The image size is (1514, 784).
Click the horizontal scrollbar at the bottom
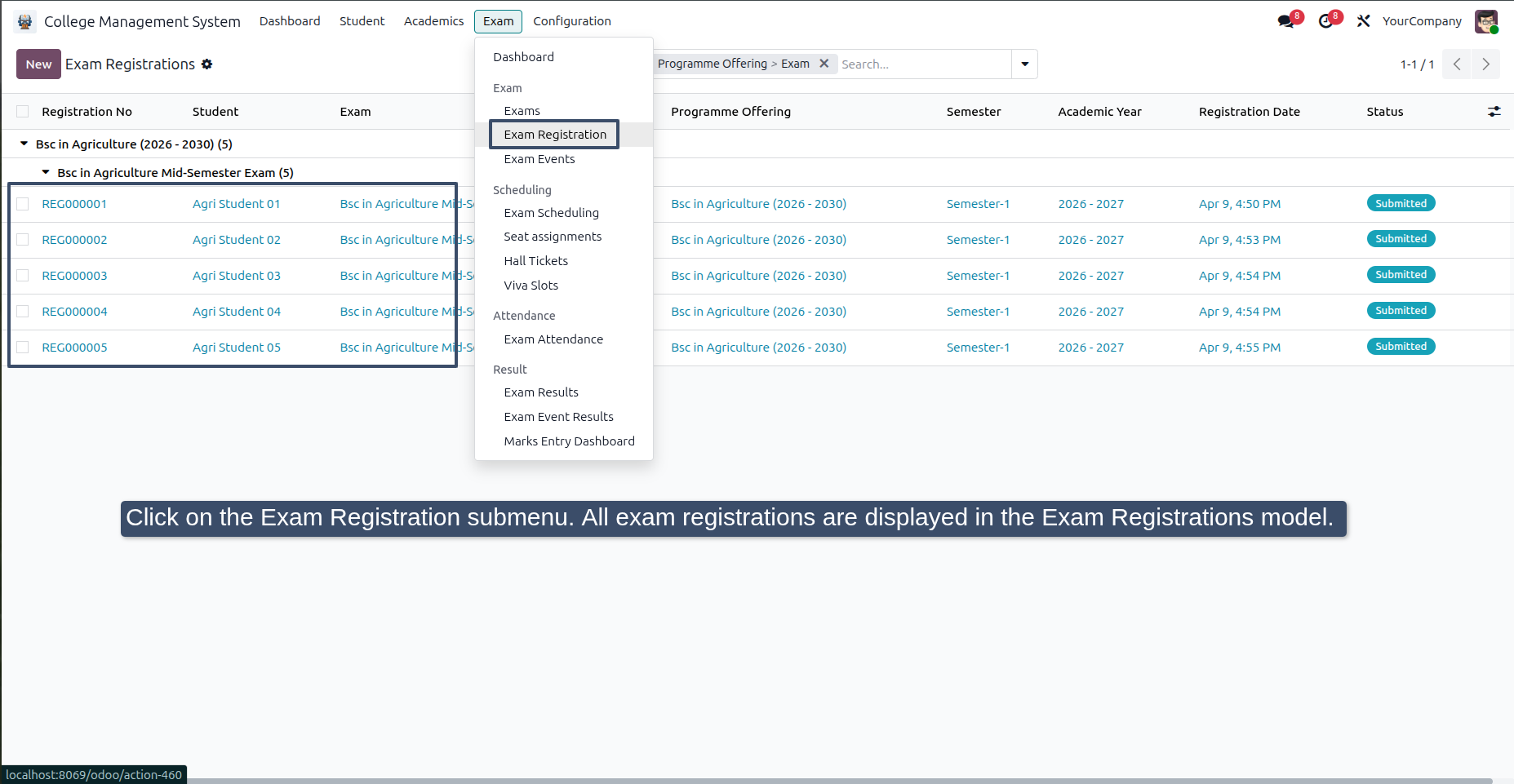pyautogui.click(x=839, y=781)
